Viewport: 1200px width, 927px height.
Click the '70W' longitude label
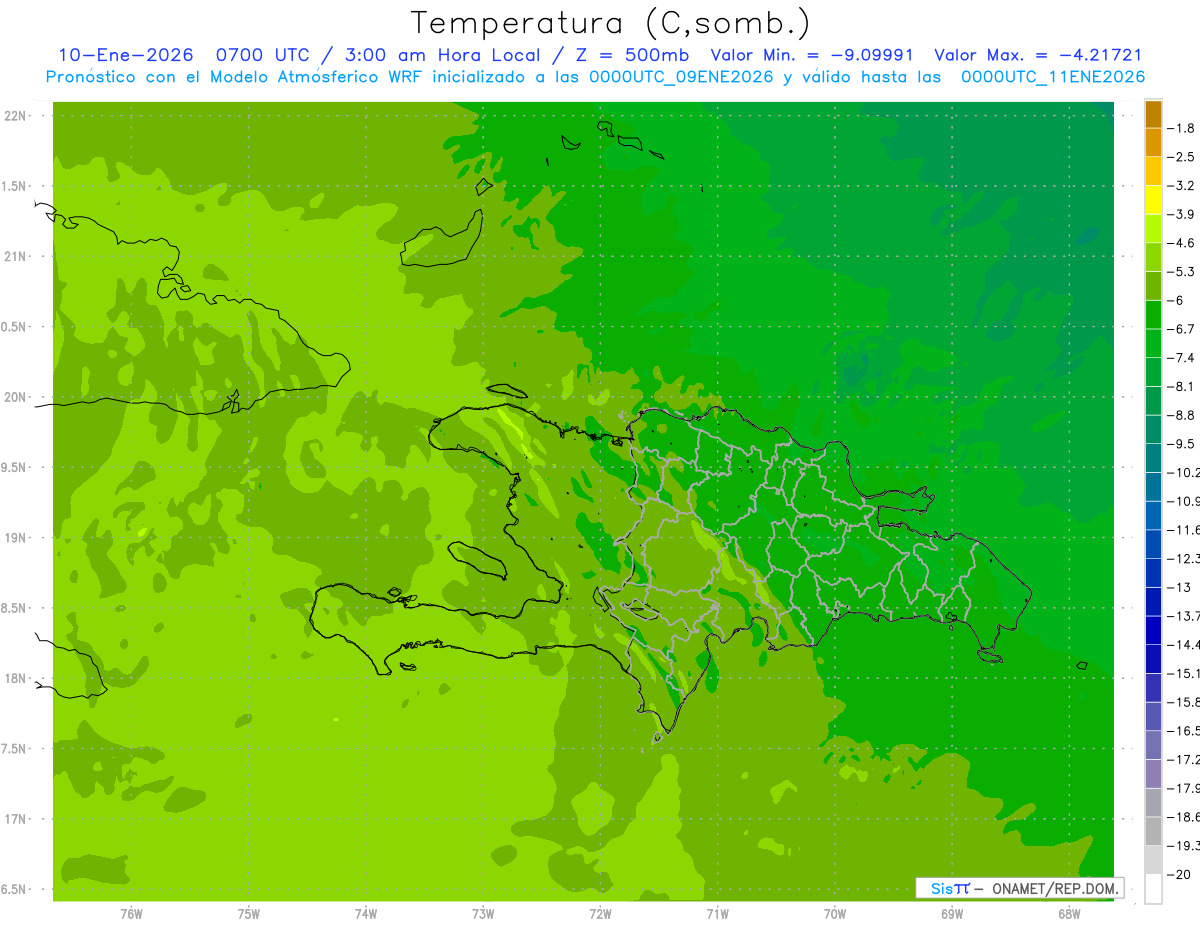click(x=835, y=914)
